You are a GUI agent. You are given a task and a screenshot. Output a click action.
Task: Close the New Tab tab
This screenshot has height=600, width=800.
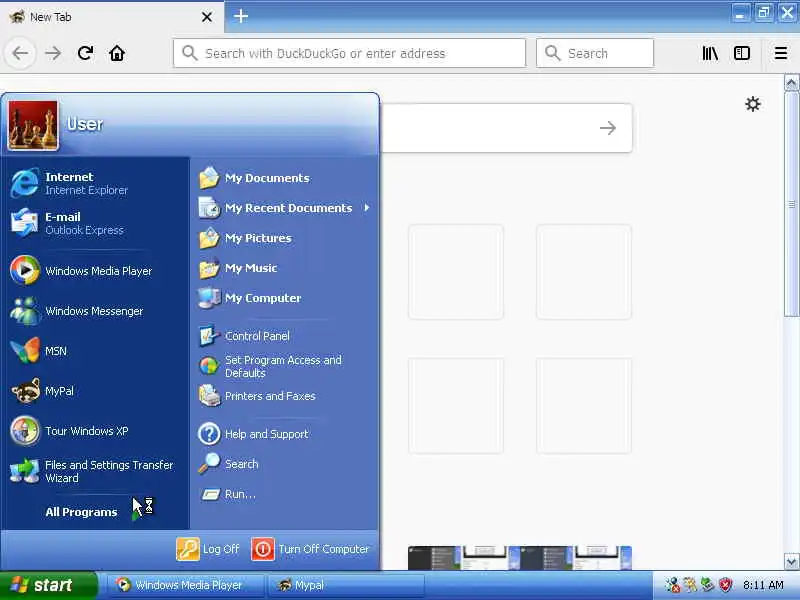tap(207, 17)
